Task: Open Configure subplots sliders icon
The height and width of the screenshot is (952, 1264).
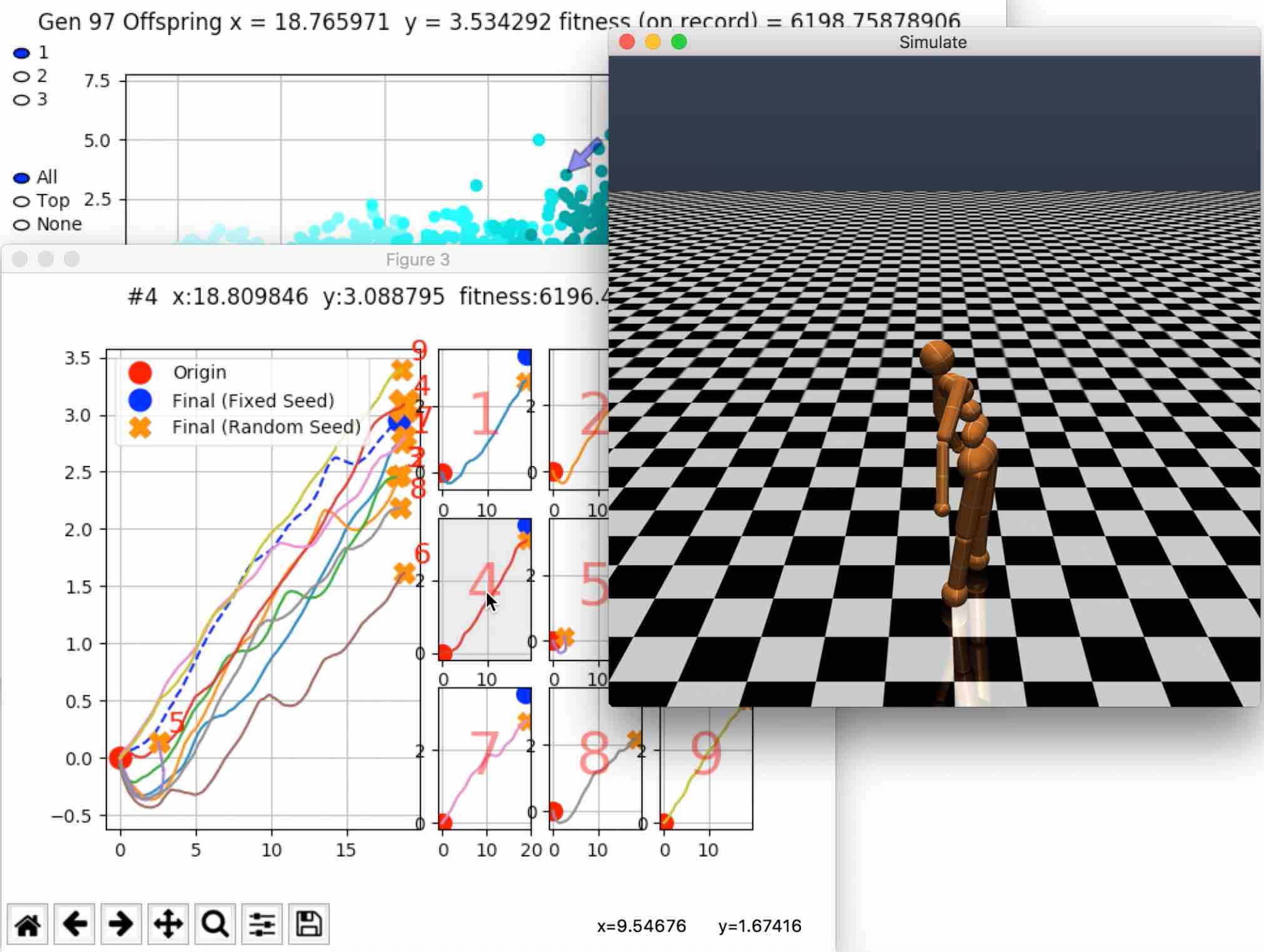Action: [262, 924]
